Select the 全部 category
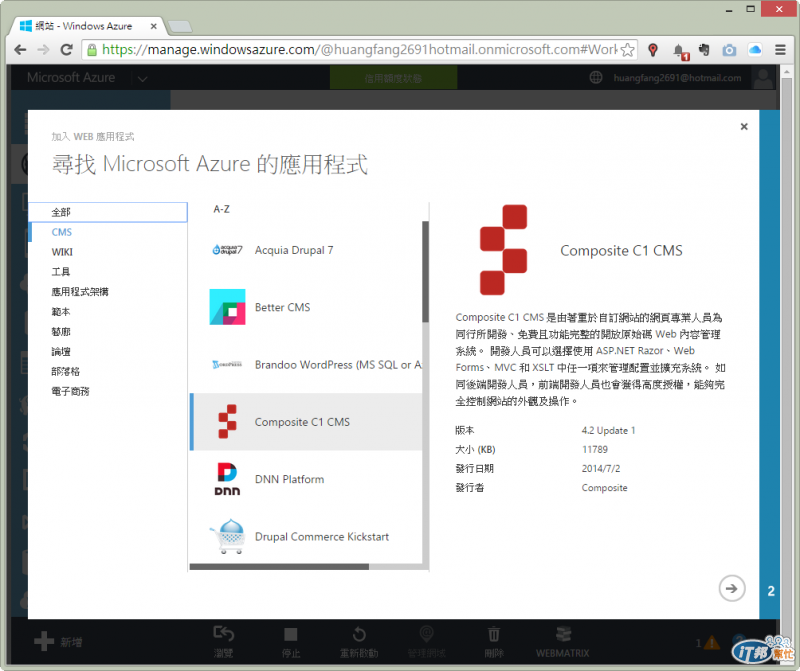Screen dimensions: 800x671 coord(108,212)
